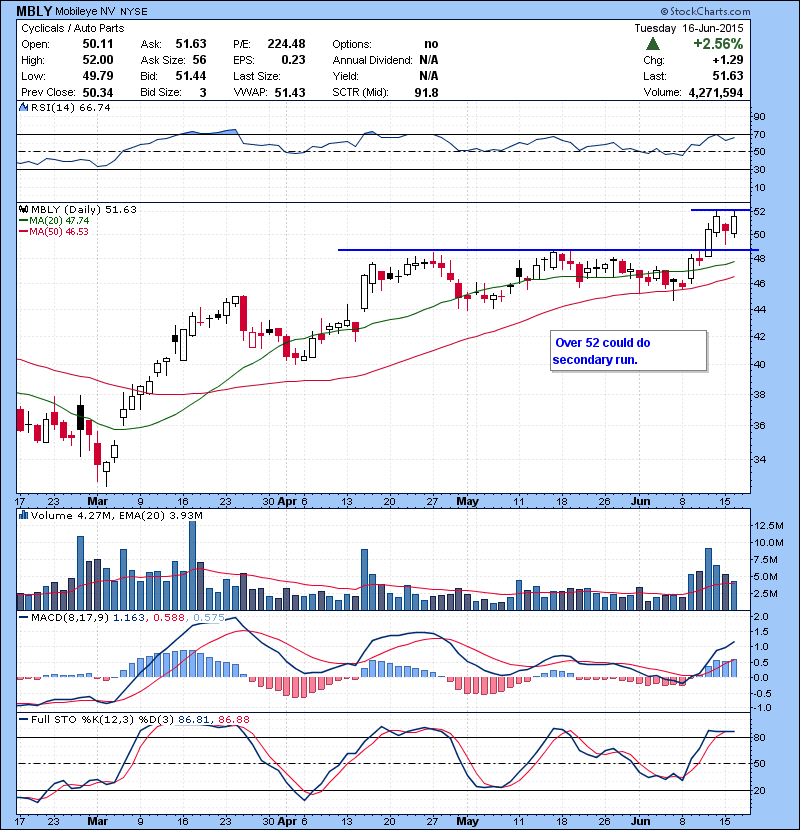Click the Options value 'no'

pyautogui.click(x=432, y=44)
